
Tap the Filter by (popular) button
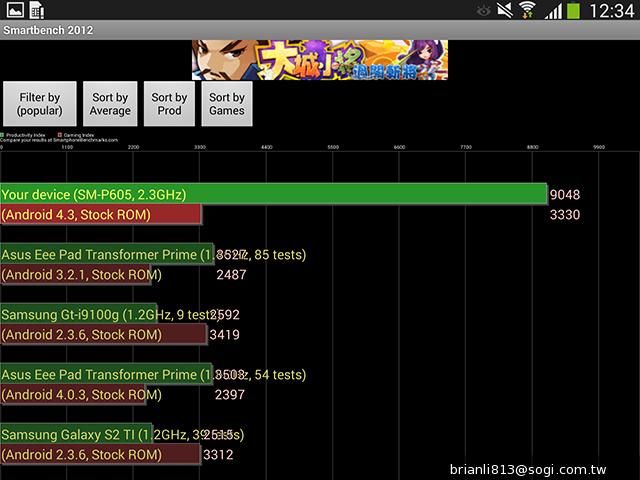[x=40, y=104]
